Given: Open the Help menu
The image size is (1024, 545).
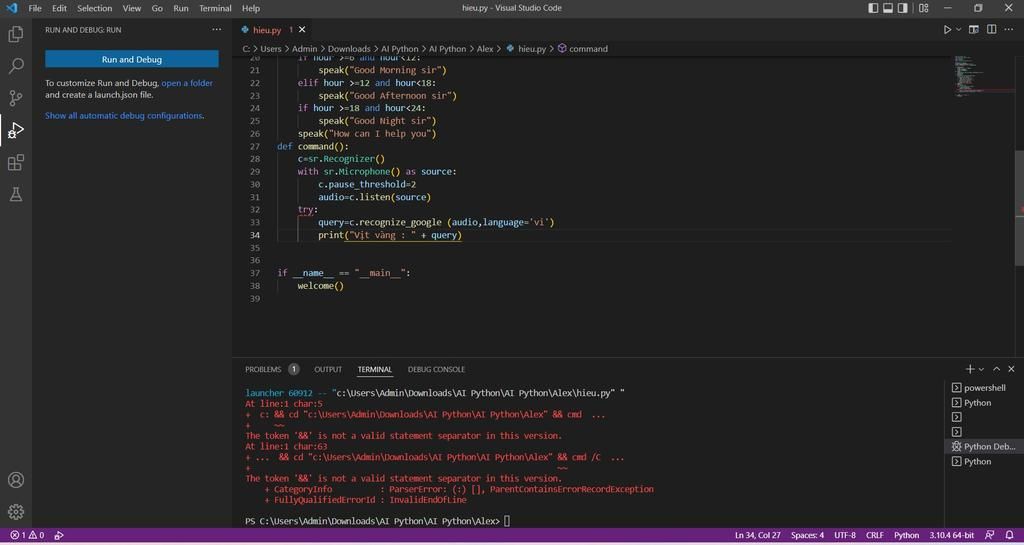Looking at the screenshot, I should [x=251, y=8].
